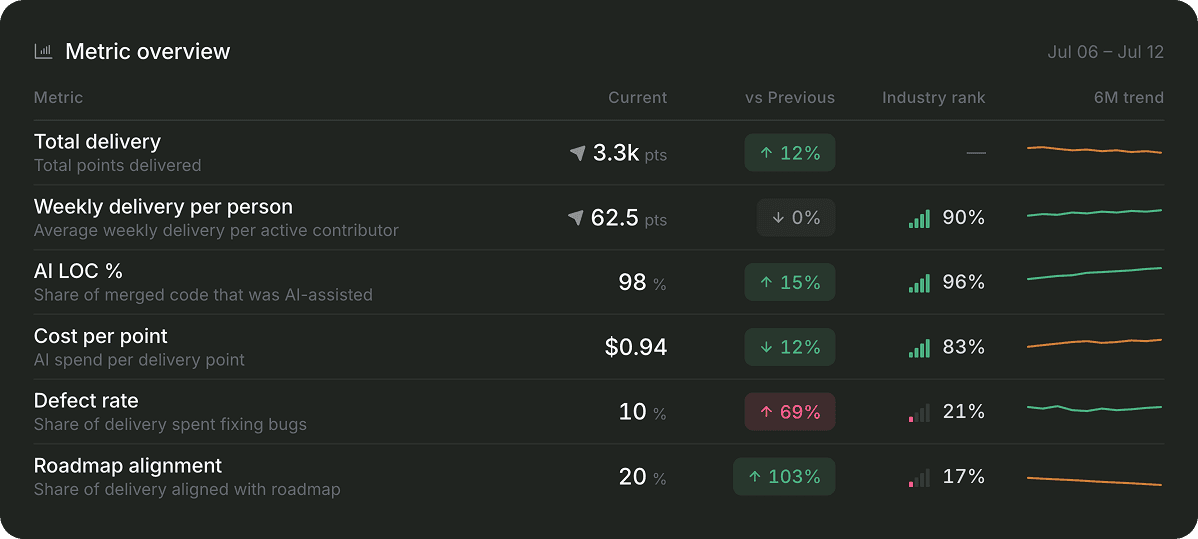
Task: Click the red 69% Defect rate change badge
Action: (x=790, y=412)
